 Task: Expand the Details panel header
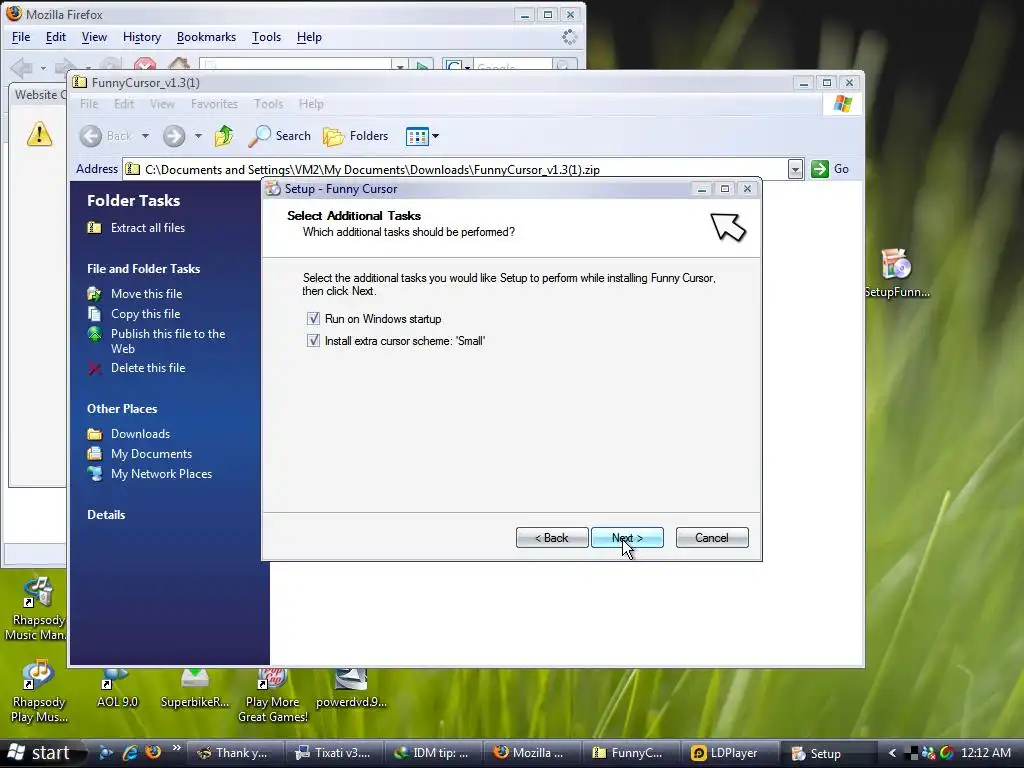coord(106,515)
